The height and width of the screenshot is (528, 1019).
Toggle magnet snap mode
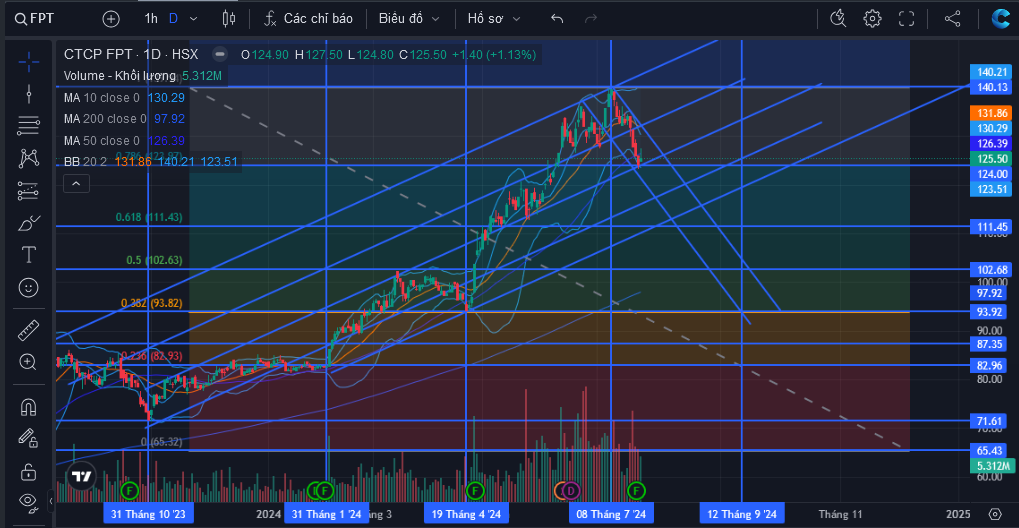[29, 407]
